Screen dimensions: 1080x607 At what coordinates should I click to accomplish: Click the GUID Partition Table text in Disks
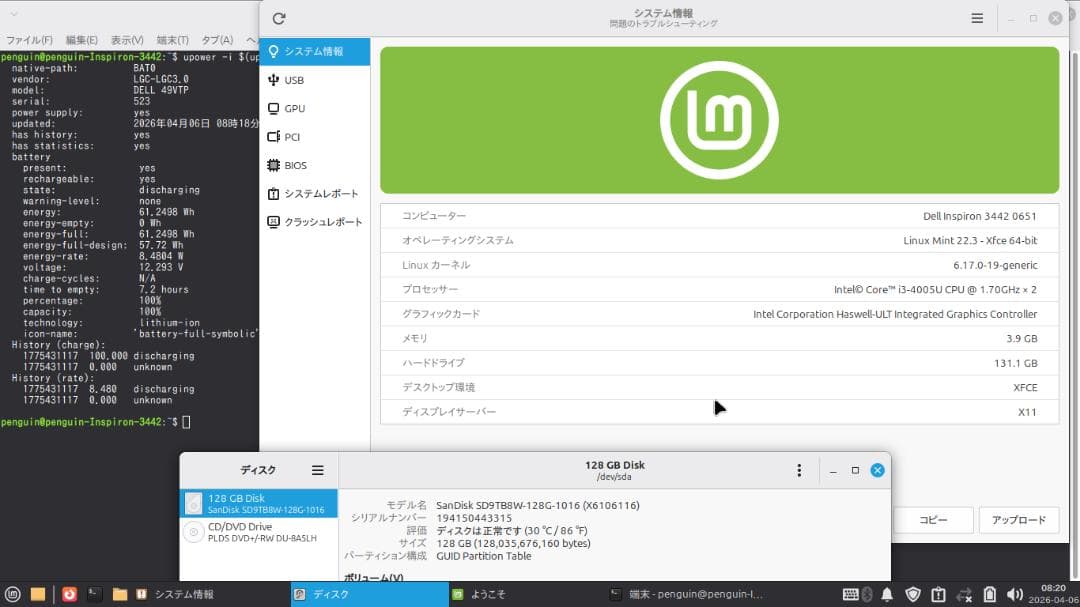pyautogui.click(x=484, y=556)
